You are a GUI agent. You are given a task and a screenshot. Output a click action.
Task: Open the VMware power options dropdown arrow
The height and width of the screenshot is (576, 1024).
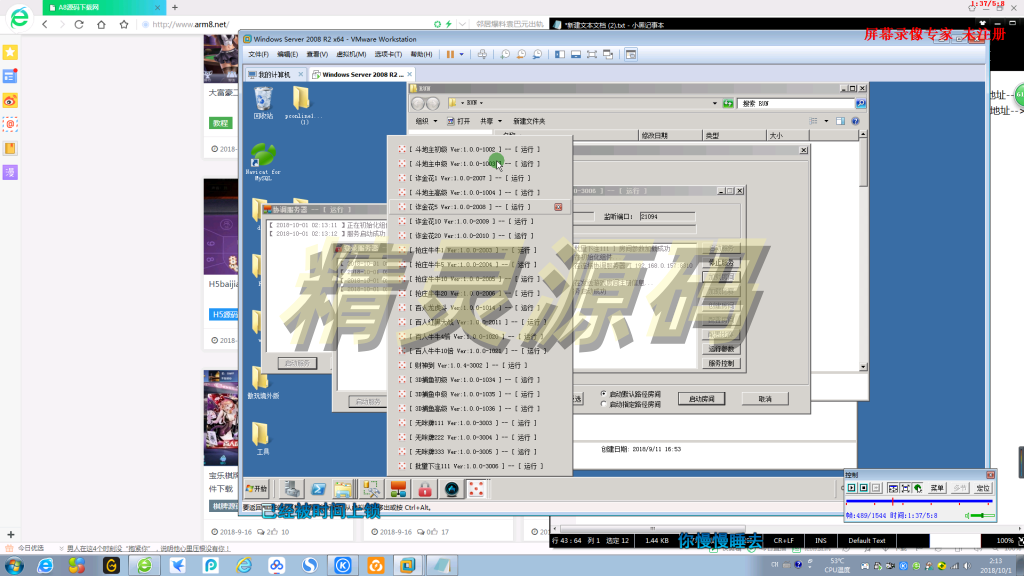click(x=461, y=55)
